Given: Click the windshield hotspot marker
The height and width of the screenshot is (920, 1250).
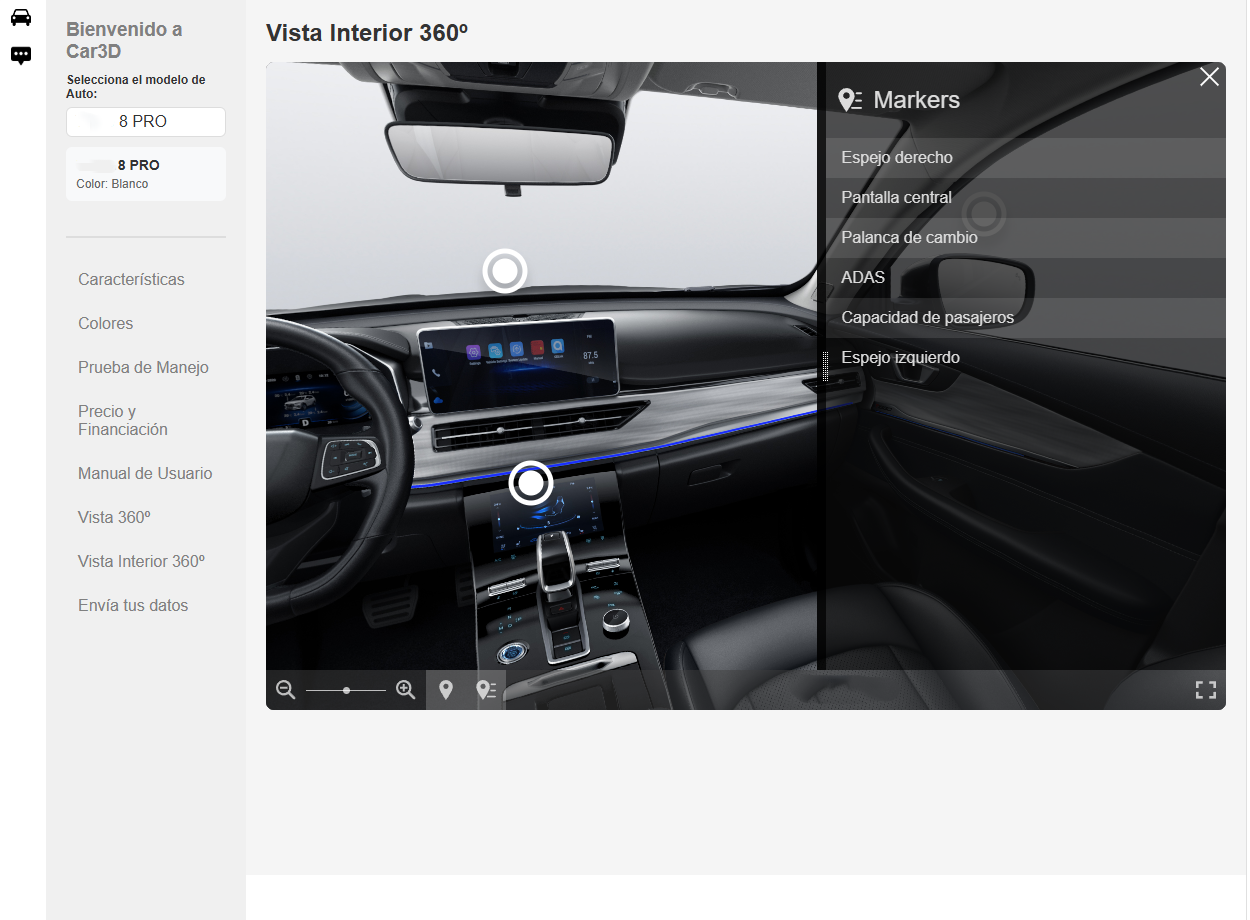Looking at the screenshot, I should pyautogui.click(x=505, y=271).
